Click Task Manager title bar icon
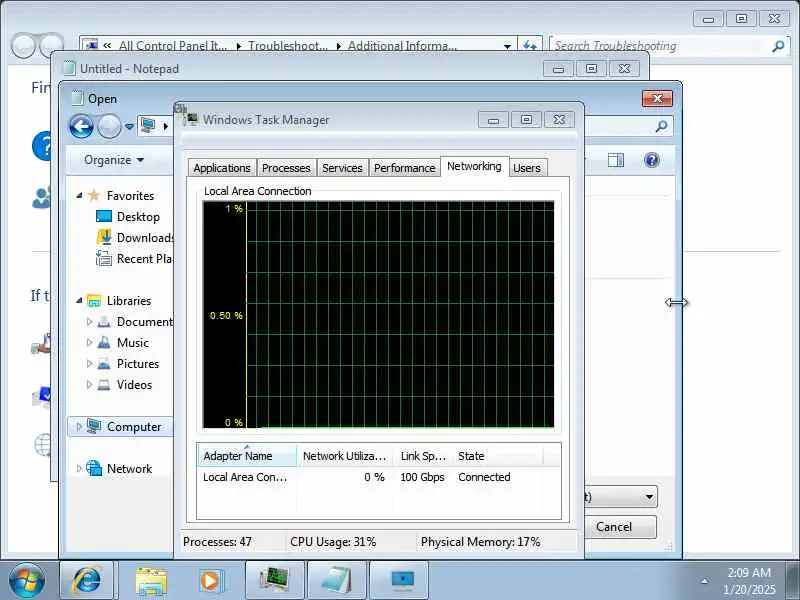 pos(191,119)
